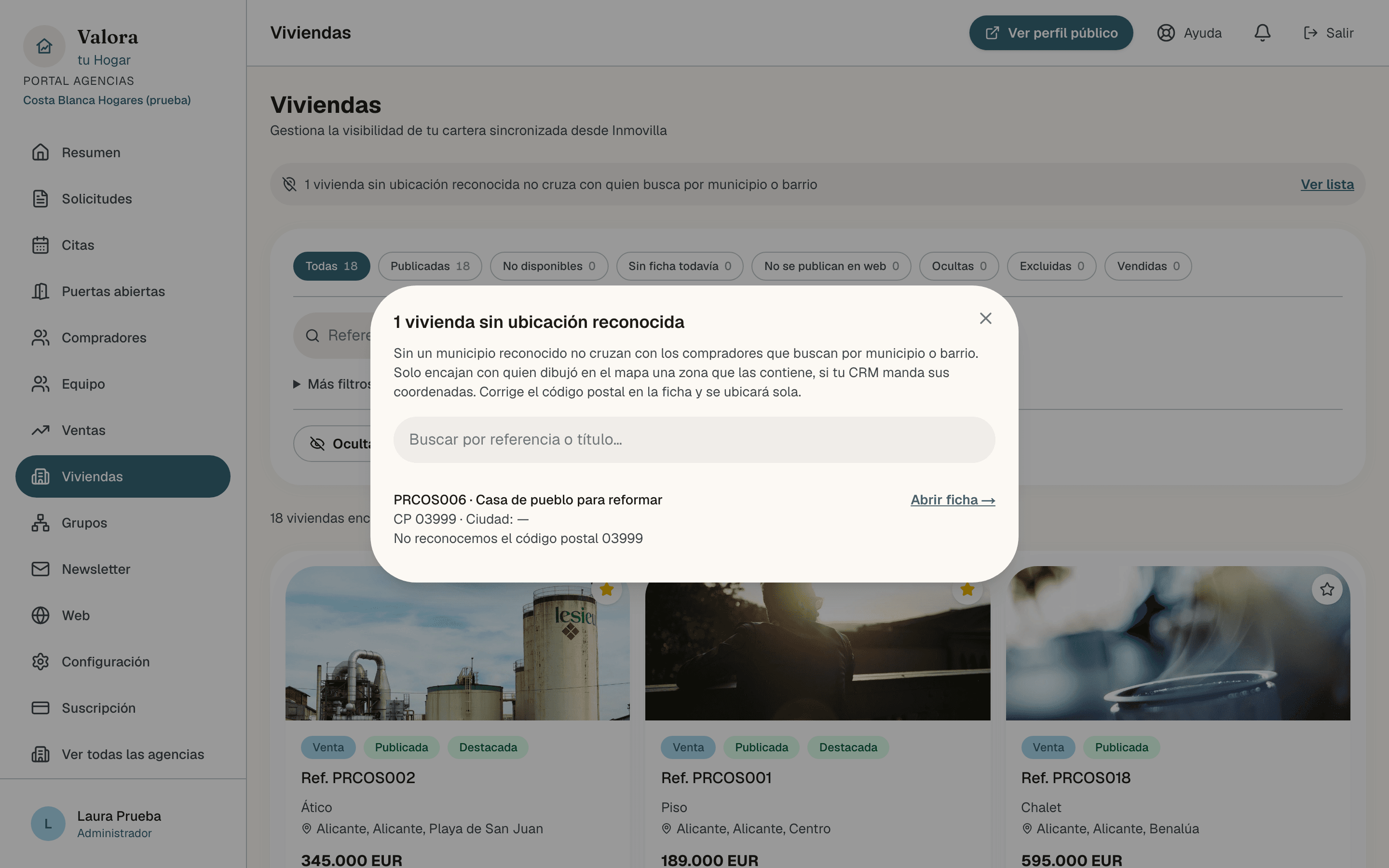Select the No disponibles filter tab
This screenshot has width=1389, height=868.
pos(549,266)
